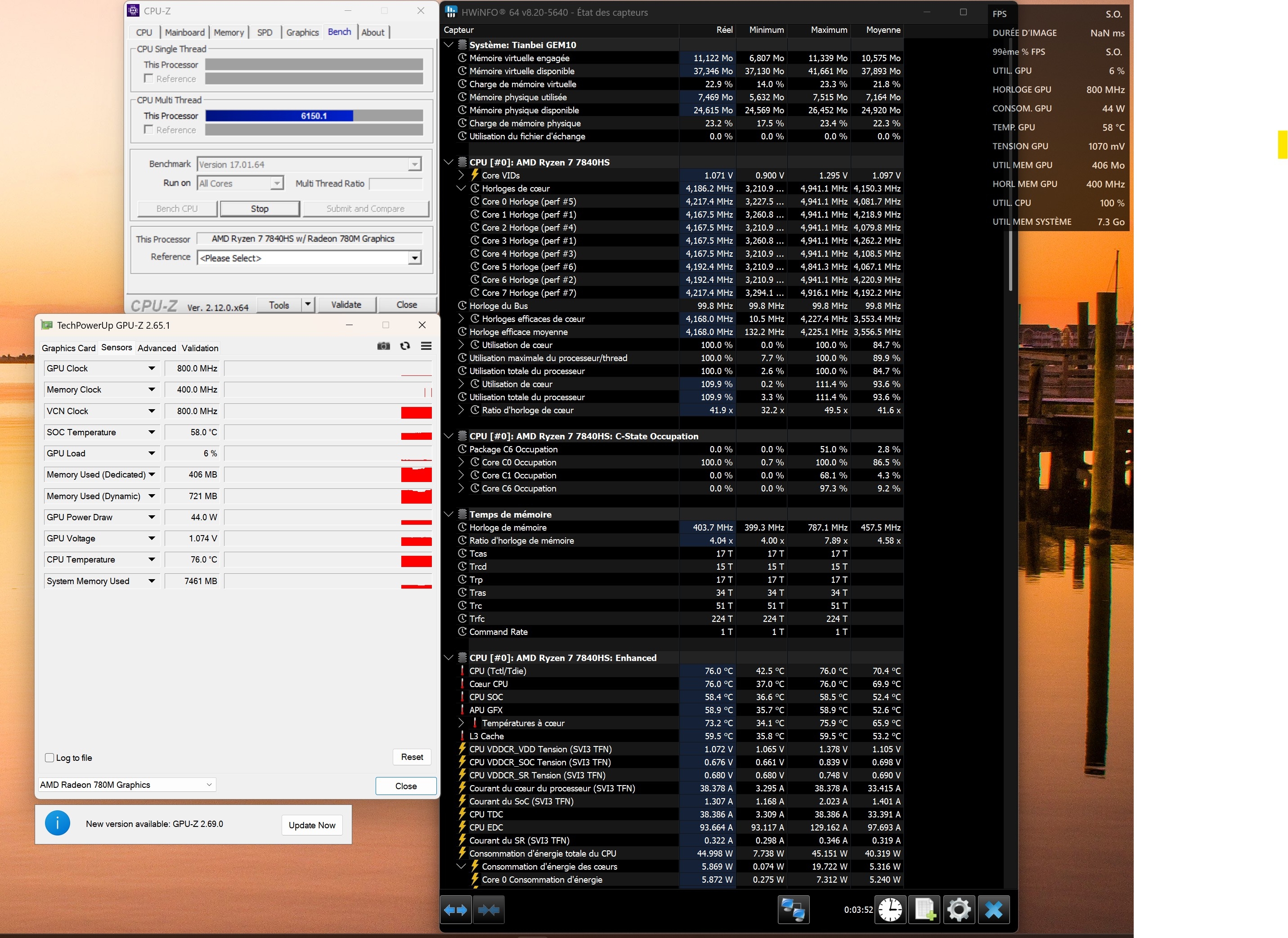Collapse the Système: Tianbei GEM10 section
Image resolution: width=1288 pixels, height=938 pixels.
click(449, 44)
